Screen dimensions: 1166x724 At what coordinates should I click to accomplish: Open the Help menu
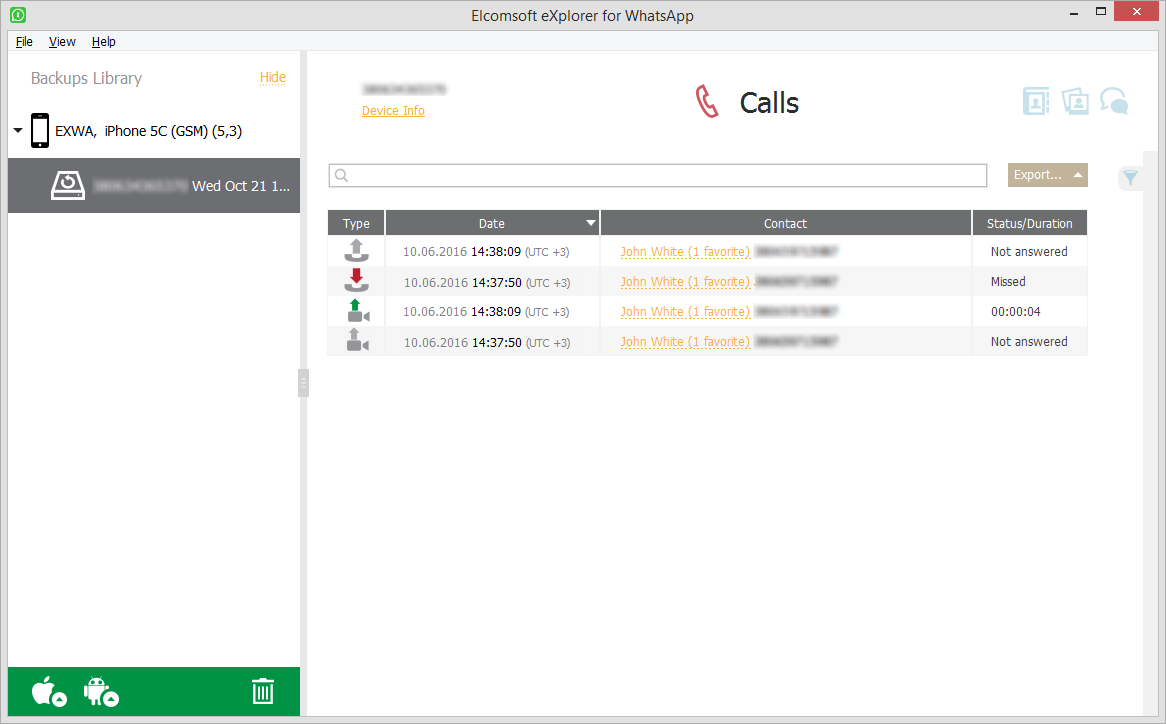click(103, 42)
